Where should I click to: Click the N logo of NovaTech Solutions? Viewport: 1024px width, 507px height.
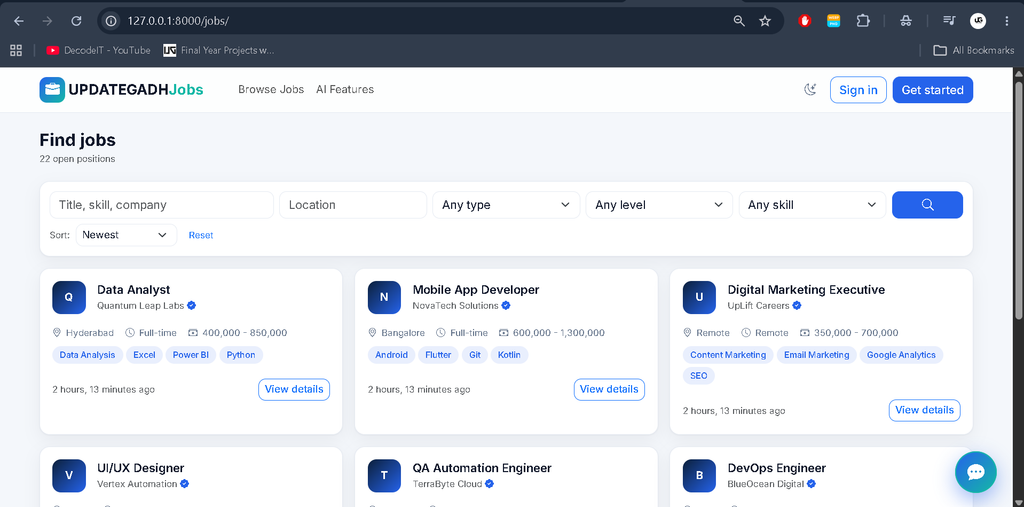pyautogui.click(x=384, y=297)
